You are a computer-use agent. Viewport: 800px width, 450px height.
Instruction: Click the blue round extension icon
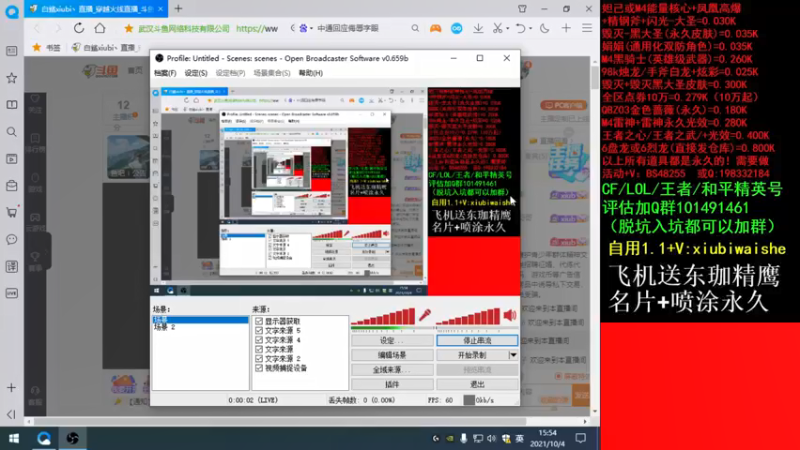tap(457, 29)
